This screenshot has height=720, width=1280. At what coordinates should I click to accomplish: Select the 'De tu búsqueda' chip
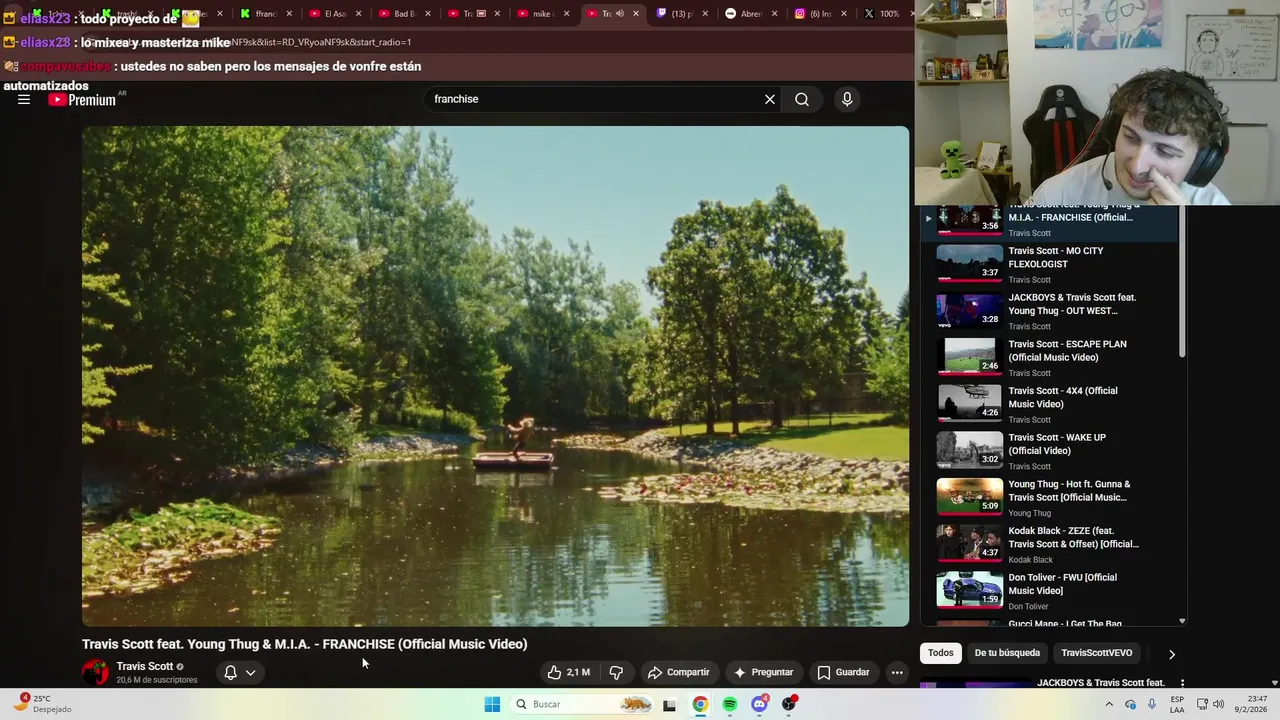tap(1007, 653)
